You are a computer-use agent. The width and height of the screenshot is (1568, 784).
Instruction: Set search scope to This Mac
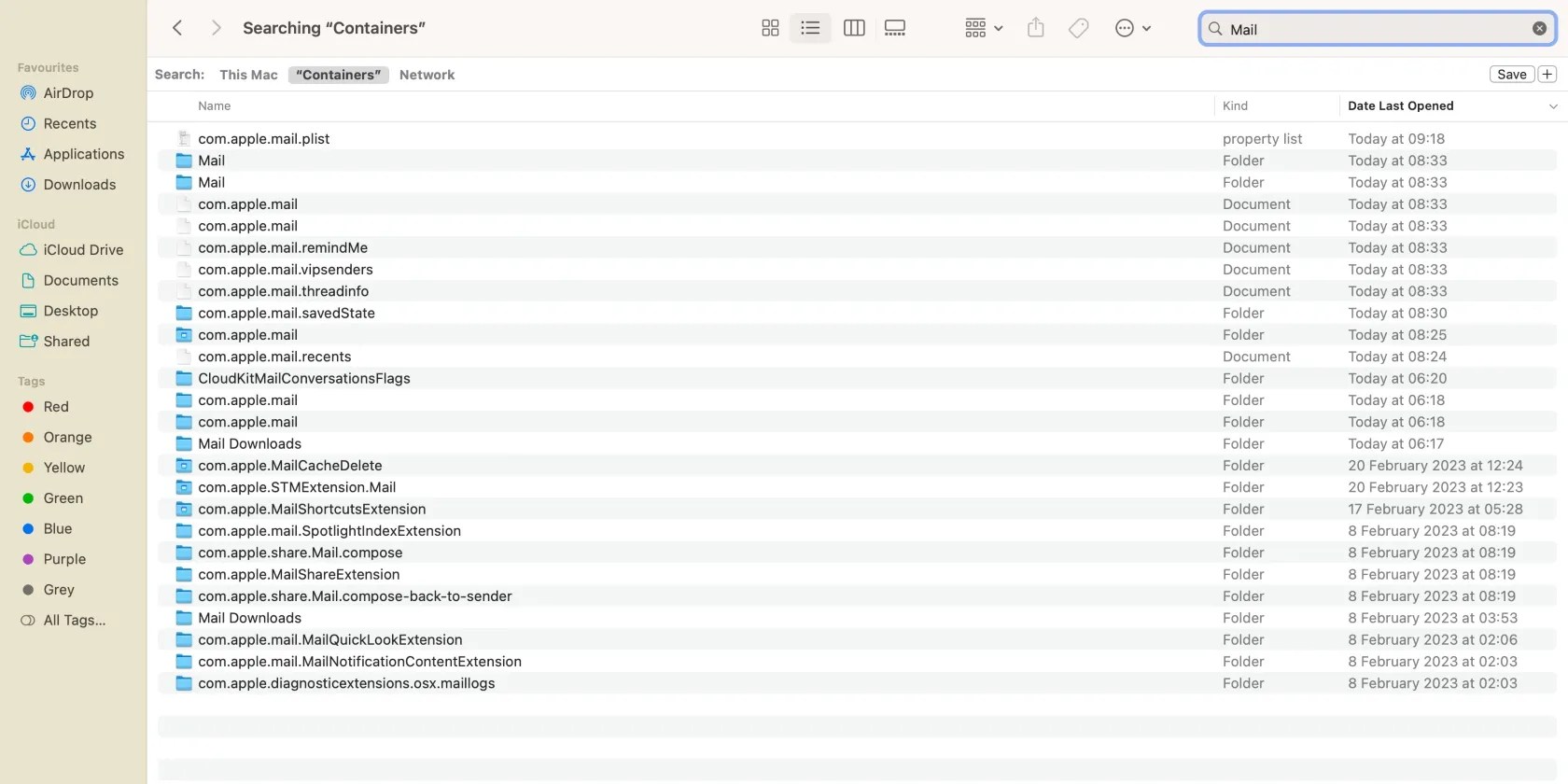248,75
